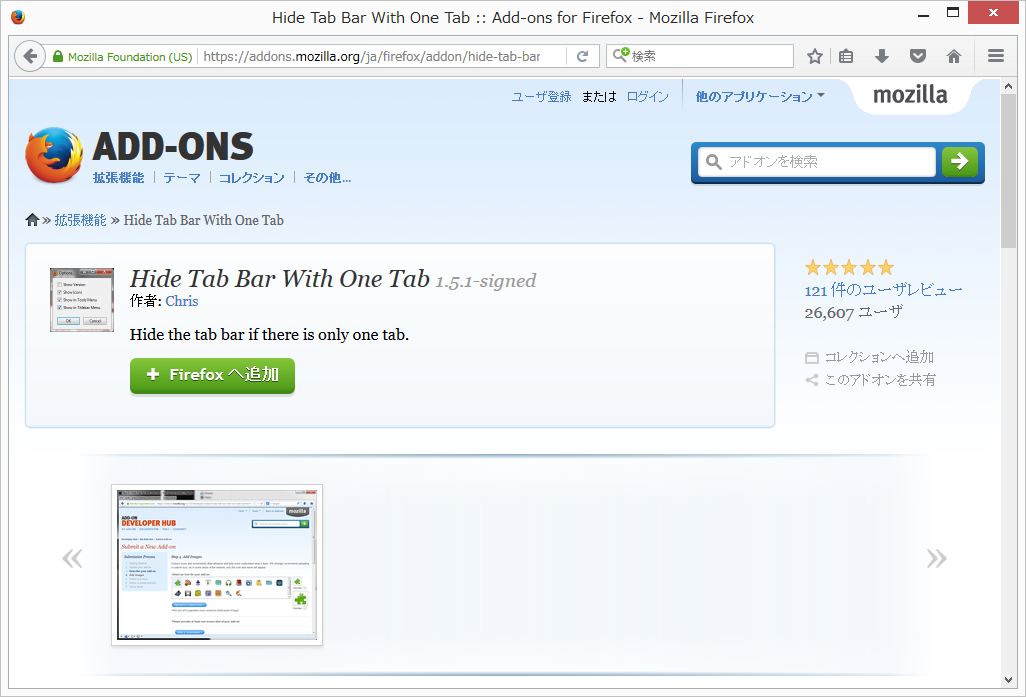Save this page to Pocket
Image resolution: width=1026 pixels, height=697 pixels.
(918, 56)
